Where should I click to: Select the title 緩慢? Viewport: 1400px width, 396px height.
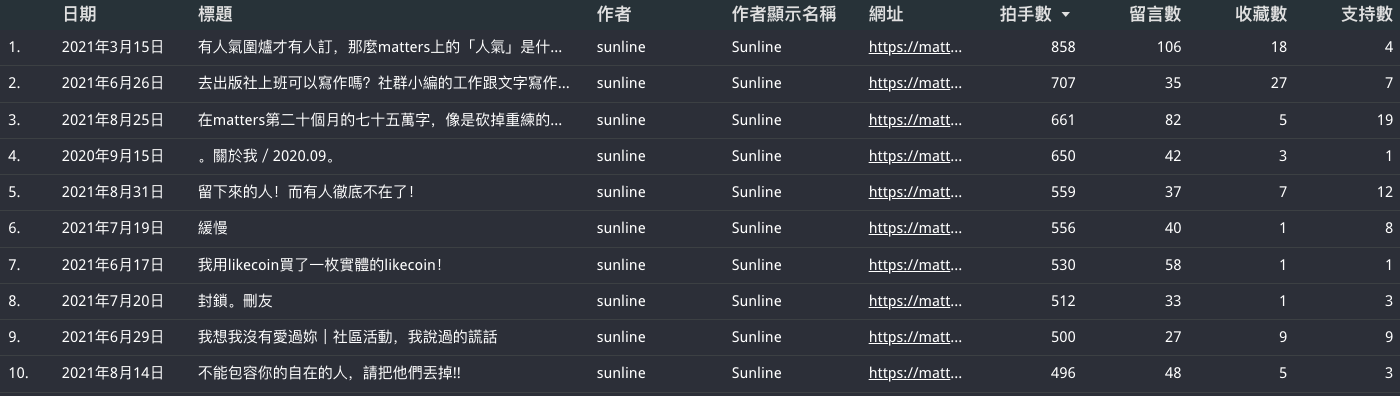coord(213,228)
